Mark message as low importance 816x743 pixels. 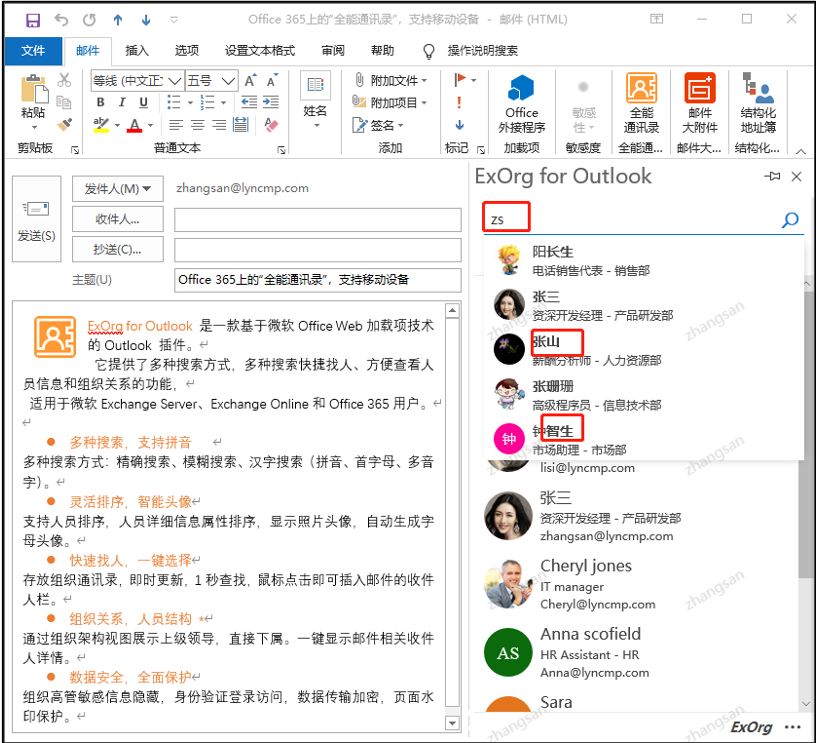[459, 125]
